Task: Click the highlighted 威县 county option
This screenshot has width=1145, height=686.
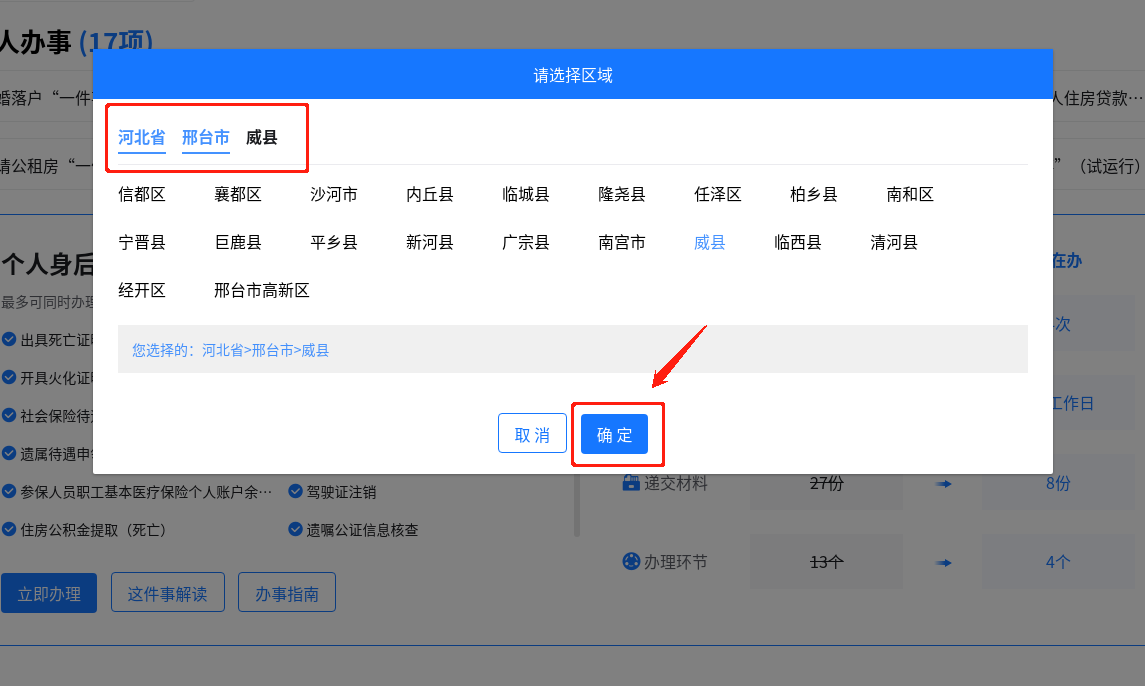Action: 710,243
